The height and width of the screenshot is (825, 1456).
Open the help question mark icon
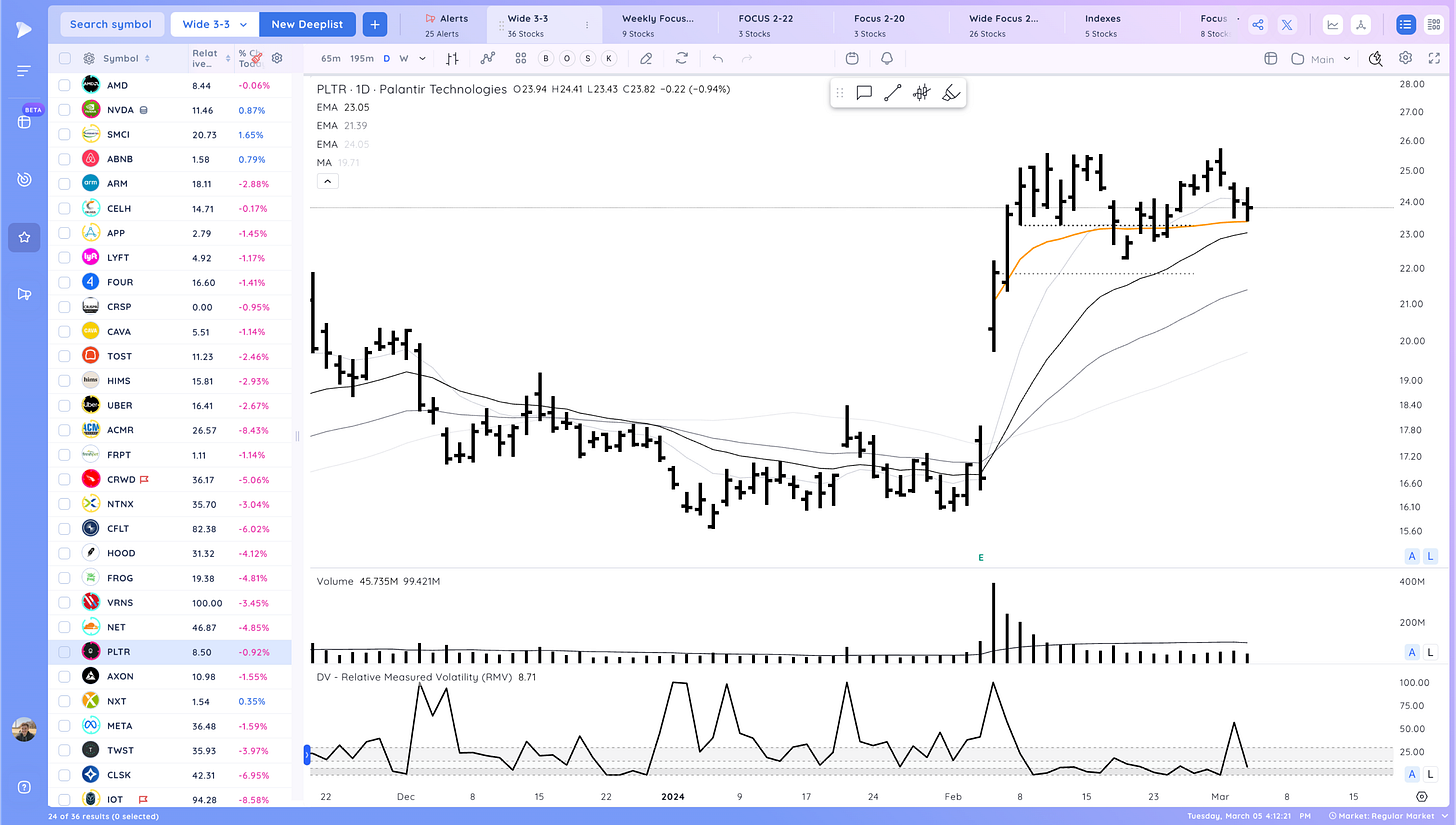point(24,787)
